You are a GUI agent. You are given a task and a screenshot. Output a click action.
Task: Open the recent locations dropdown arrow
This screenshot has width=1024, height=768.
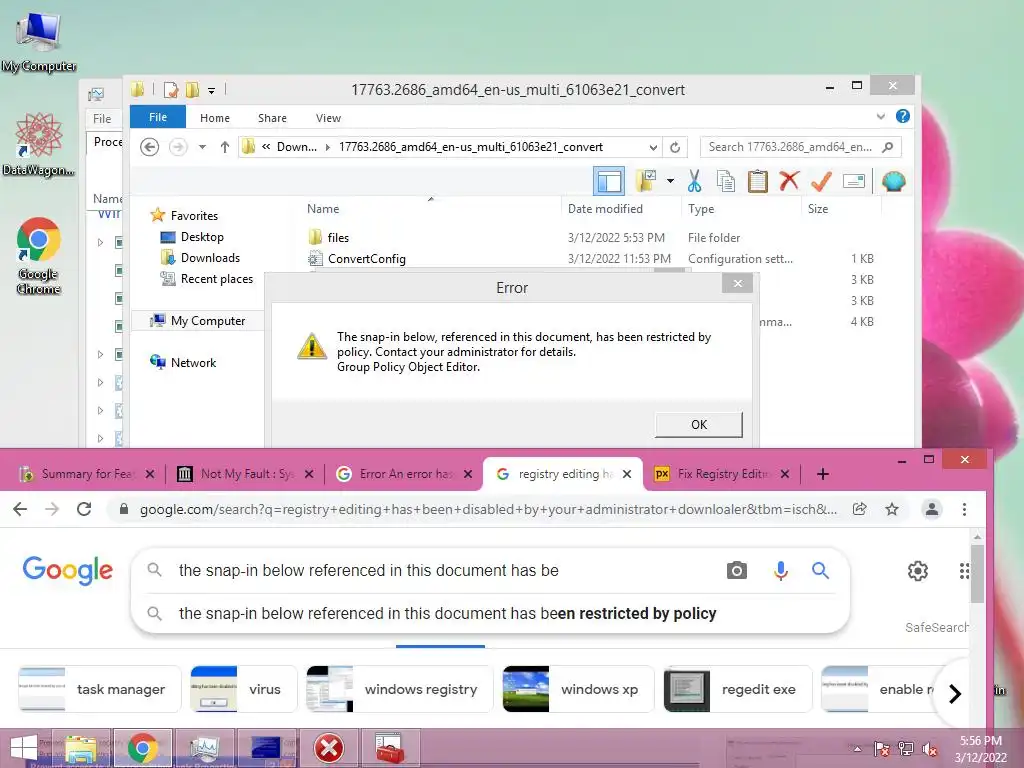pos(202,147)
